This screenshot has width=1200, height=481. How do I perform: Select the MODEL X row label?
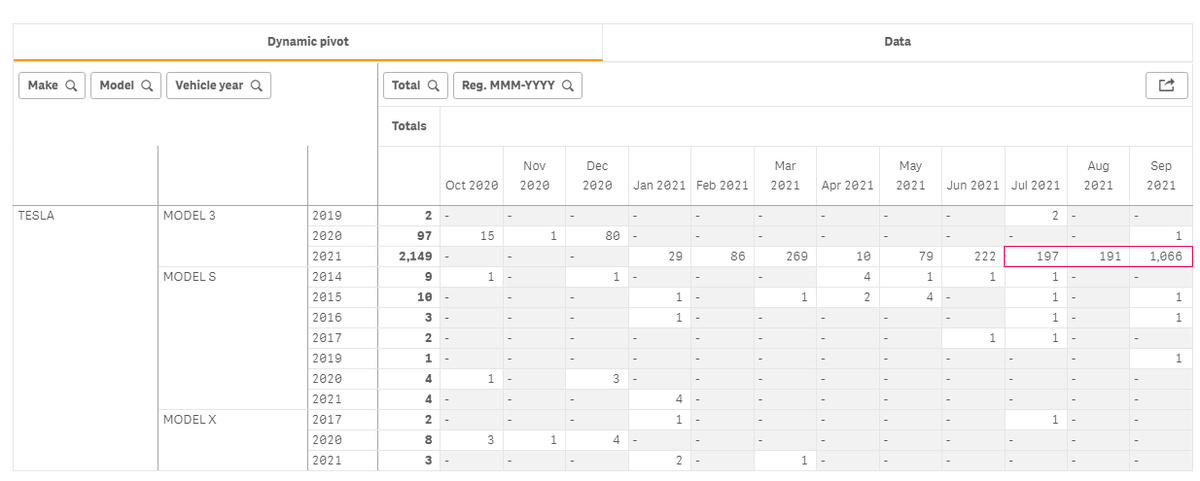tap(190, 420)
